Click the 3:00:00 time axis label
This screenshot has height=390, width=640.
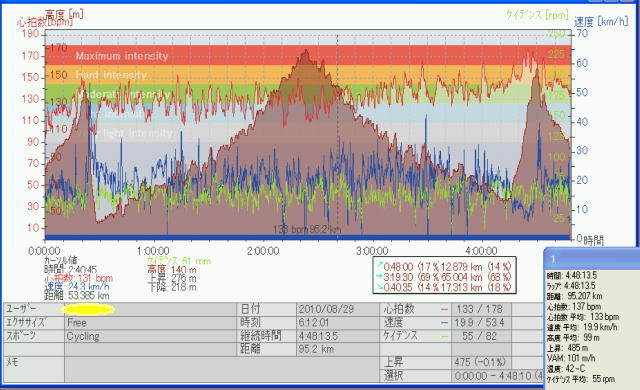click(372, 250)
